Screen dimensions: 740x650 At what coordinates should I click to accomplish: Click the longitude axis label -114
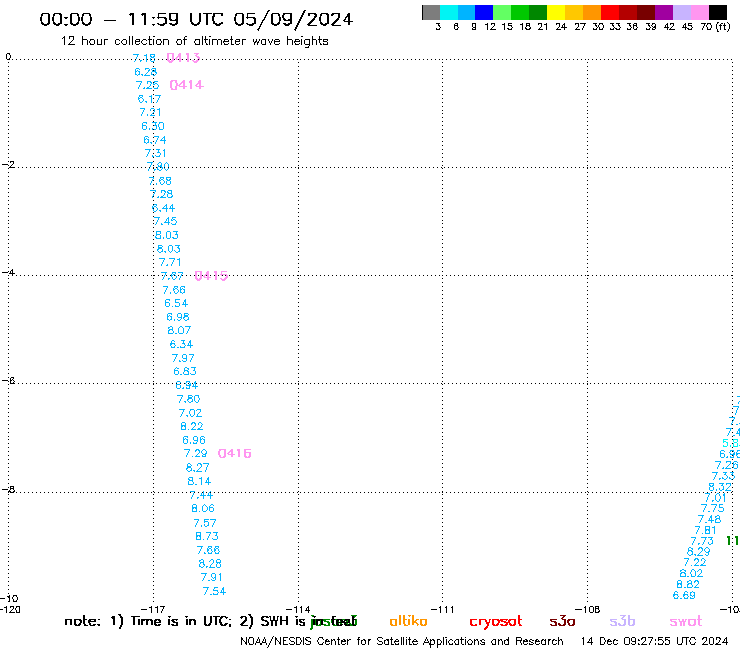point(298,609)
